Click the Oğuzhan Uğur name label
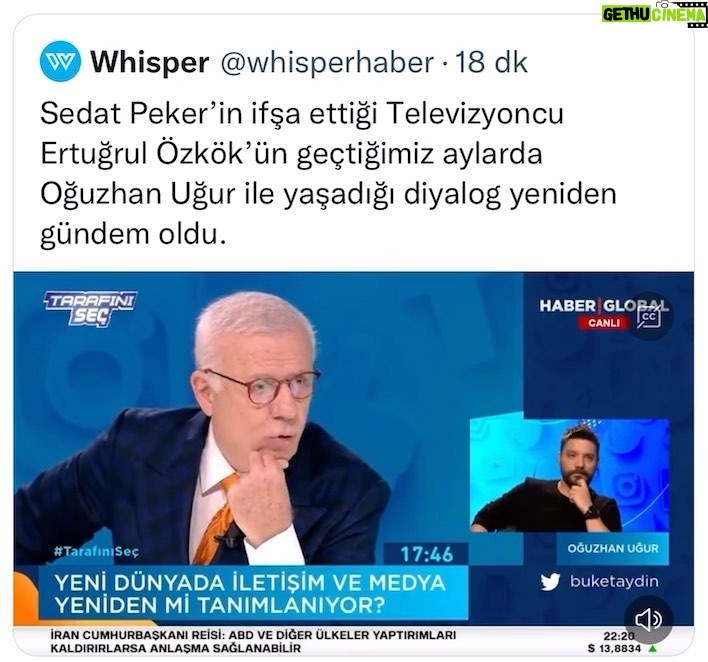 coord(613,548)
